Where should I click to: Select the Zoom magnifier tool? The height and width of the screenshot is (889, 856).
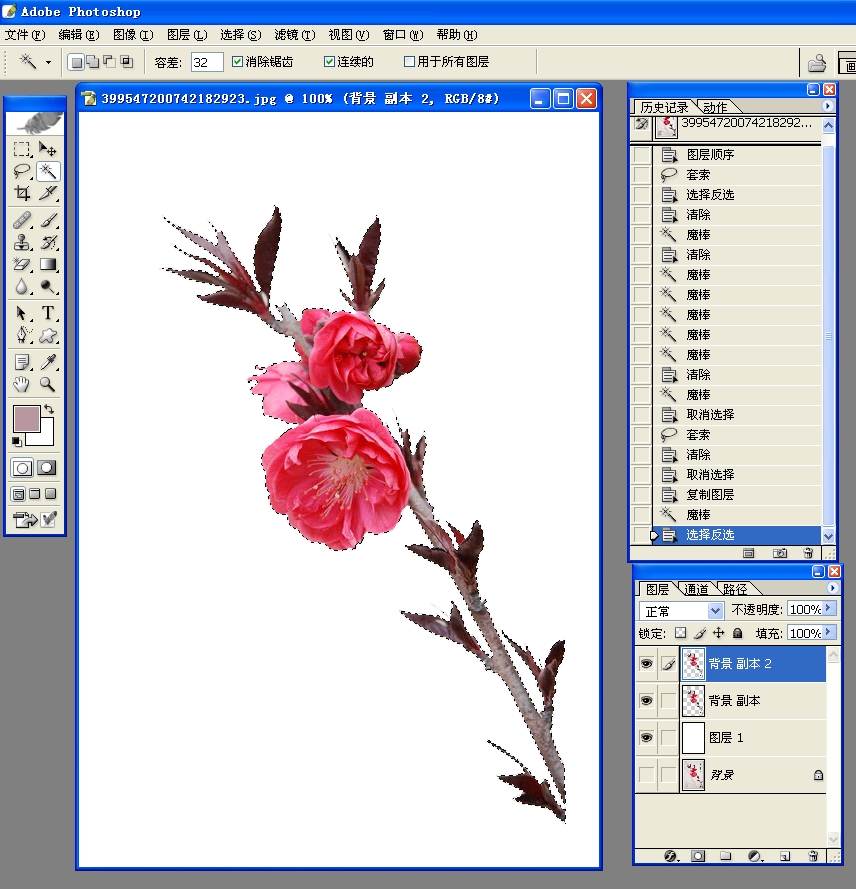point(47,384)
